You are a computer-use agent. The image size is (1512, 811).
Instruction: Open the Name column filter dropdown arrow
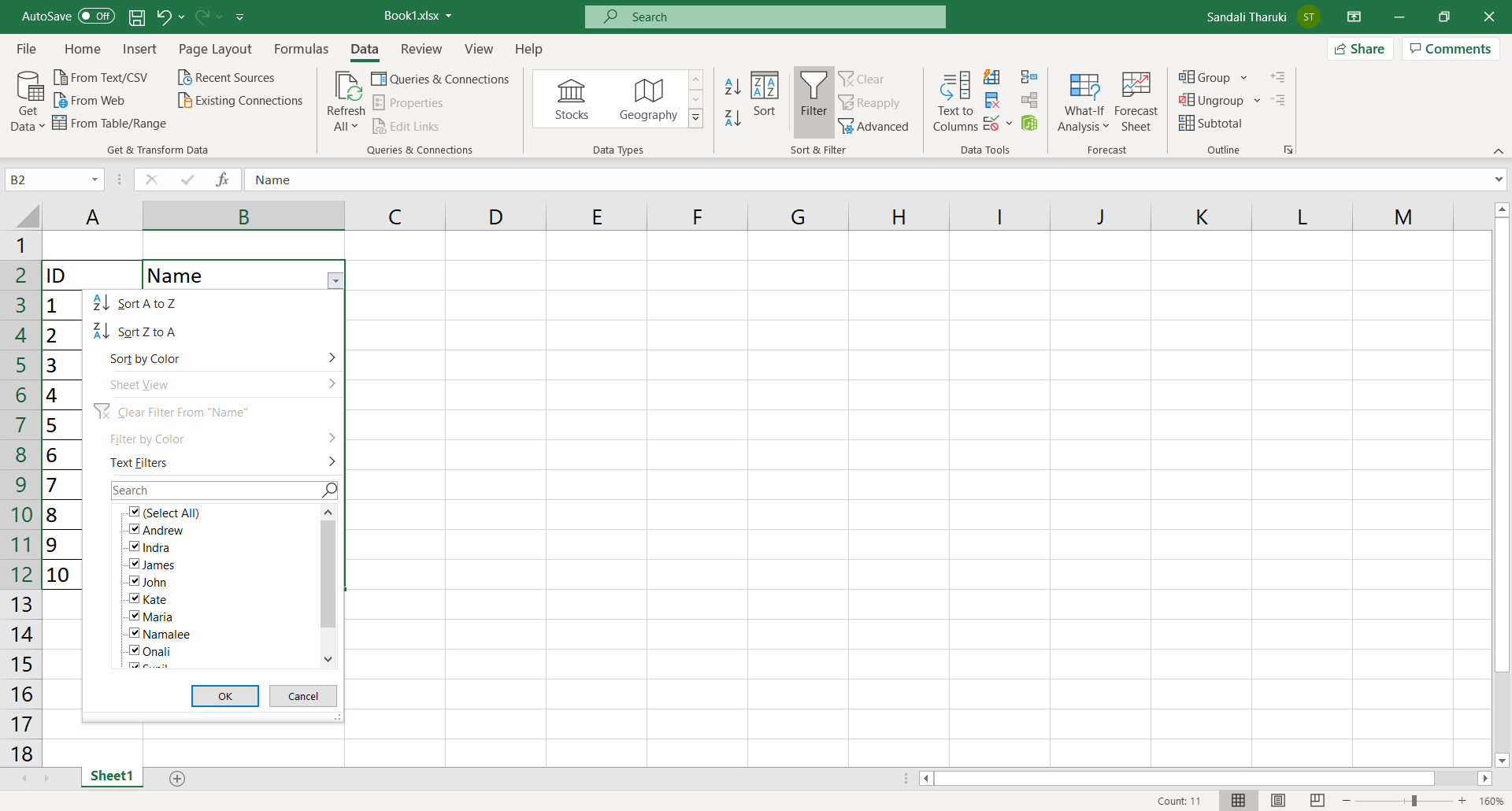[335, 280]
